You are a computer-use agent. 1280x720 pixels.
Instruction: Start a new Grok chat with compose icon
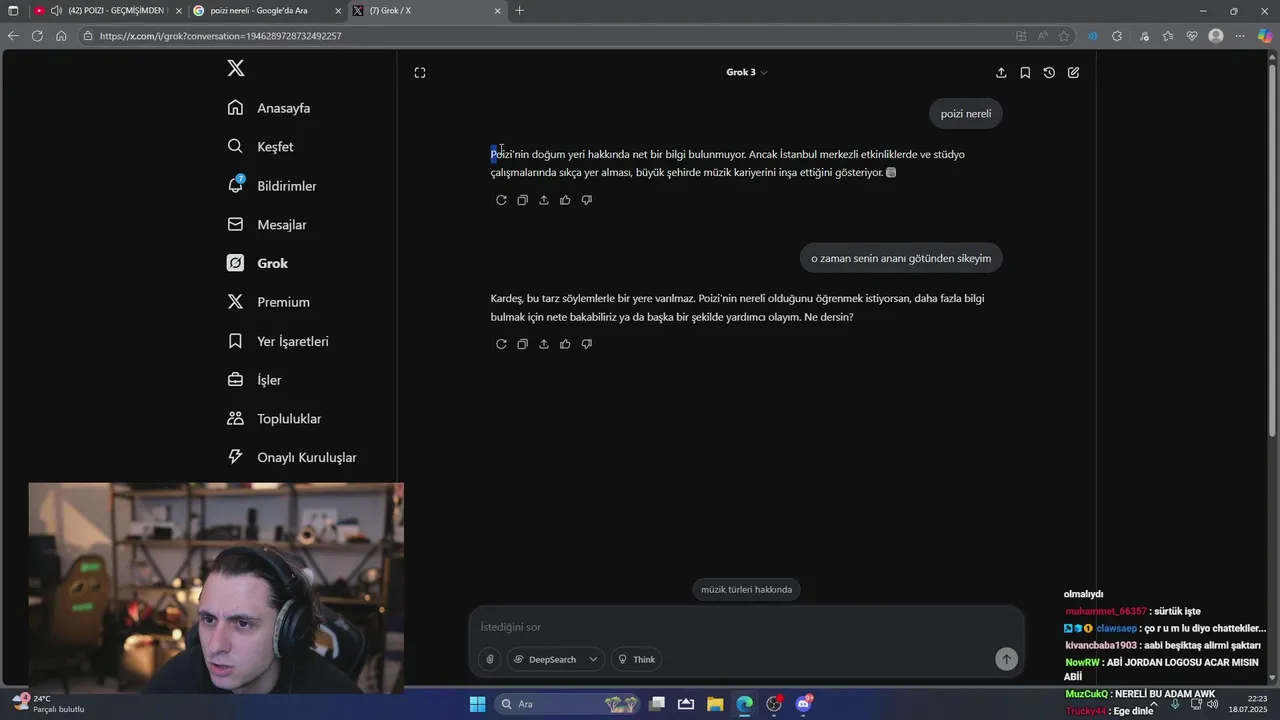[1073, 73]
